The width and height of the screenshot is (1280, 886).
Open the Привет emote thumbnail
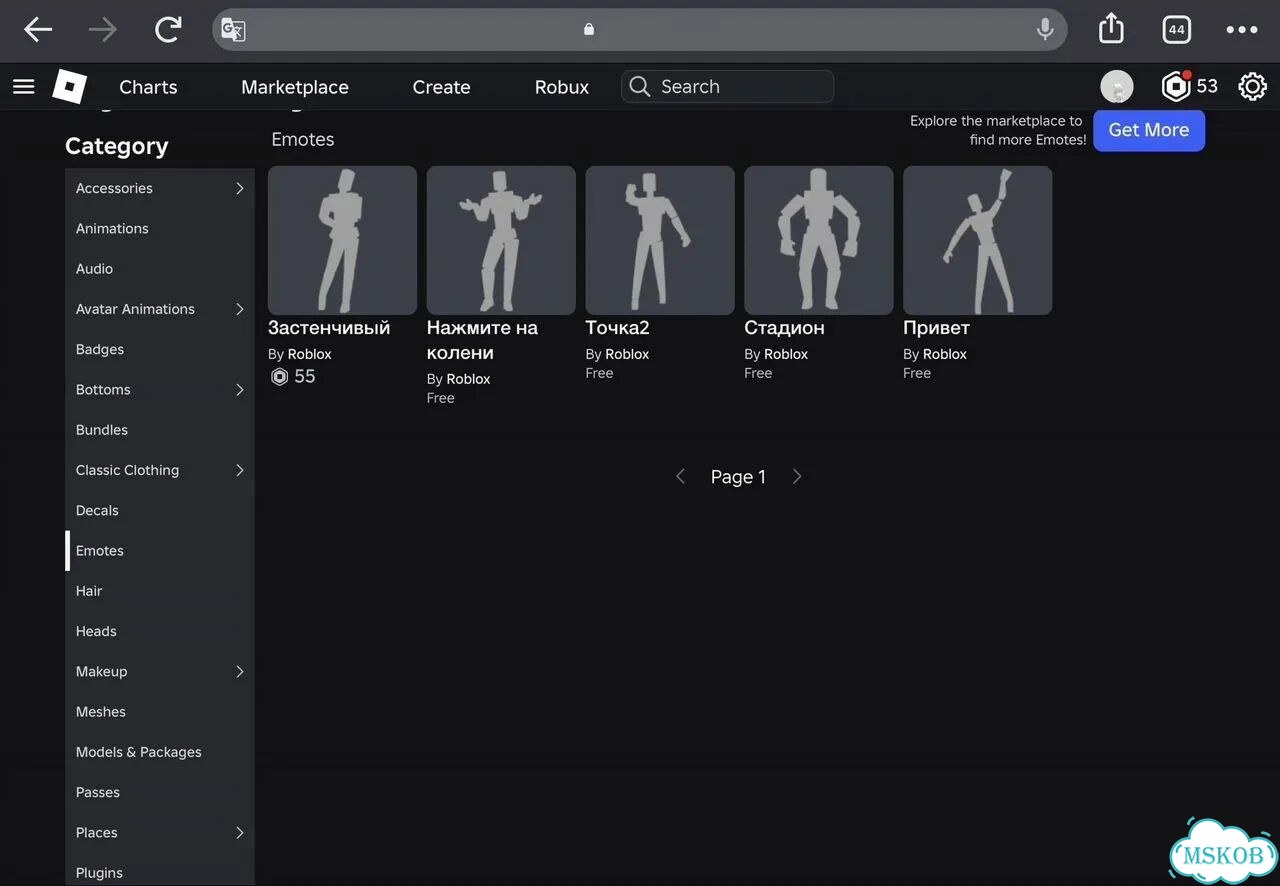tap(978, 240)
